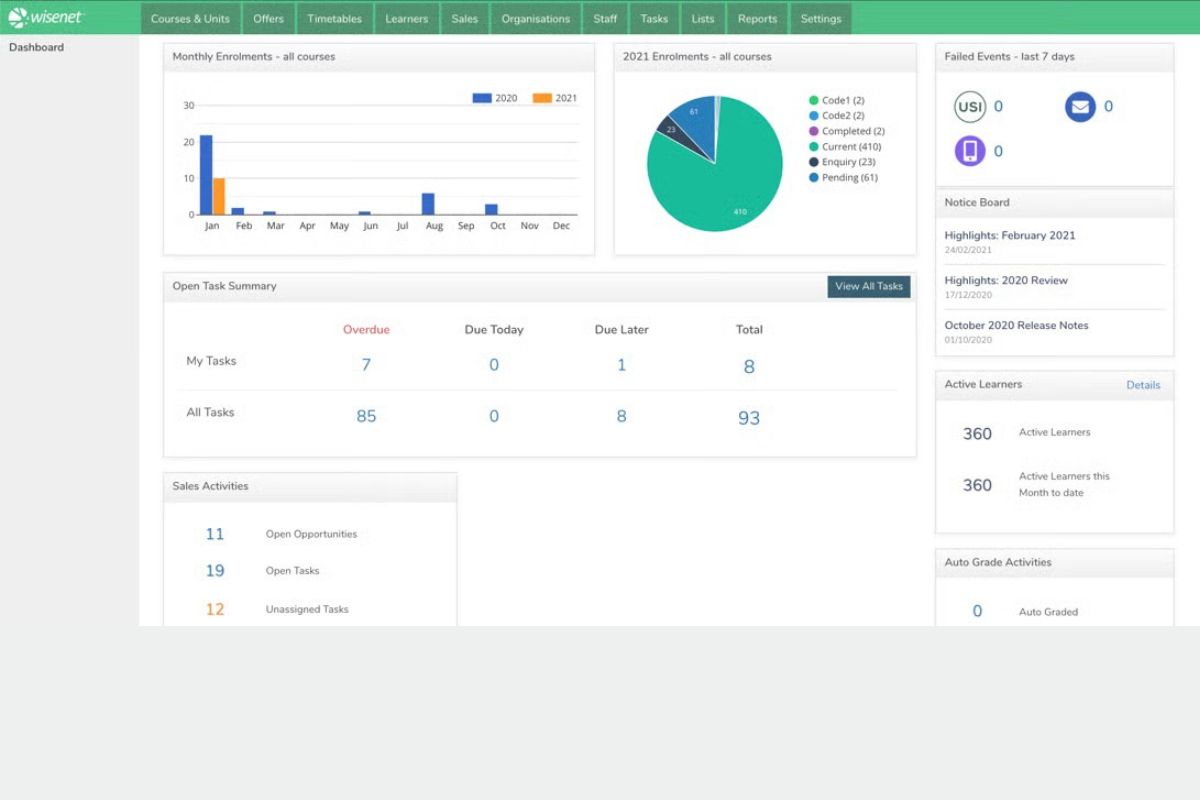Screen dimensions: 1200x800
Task: Open the Courses & Units menu
Action: 190,18
